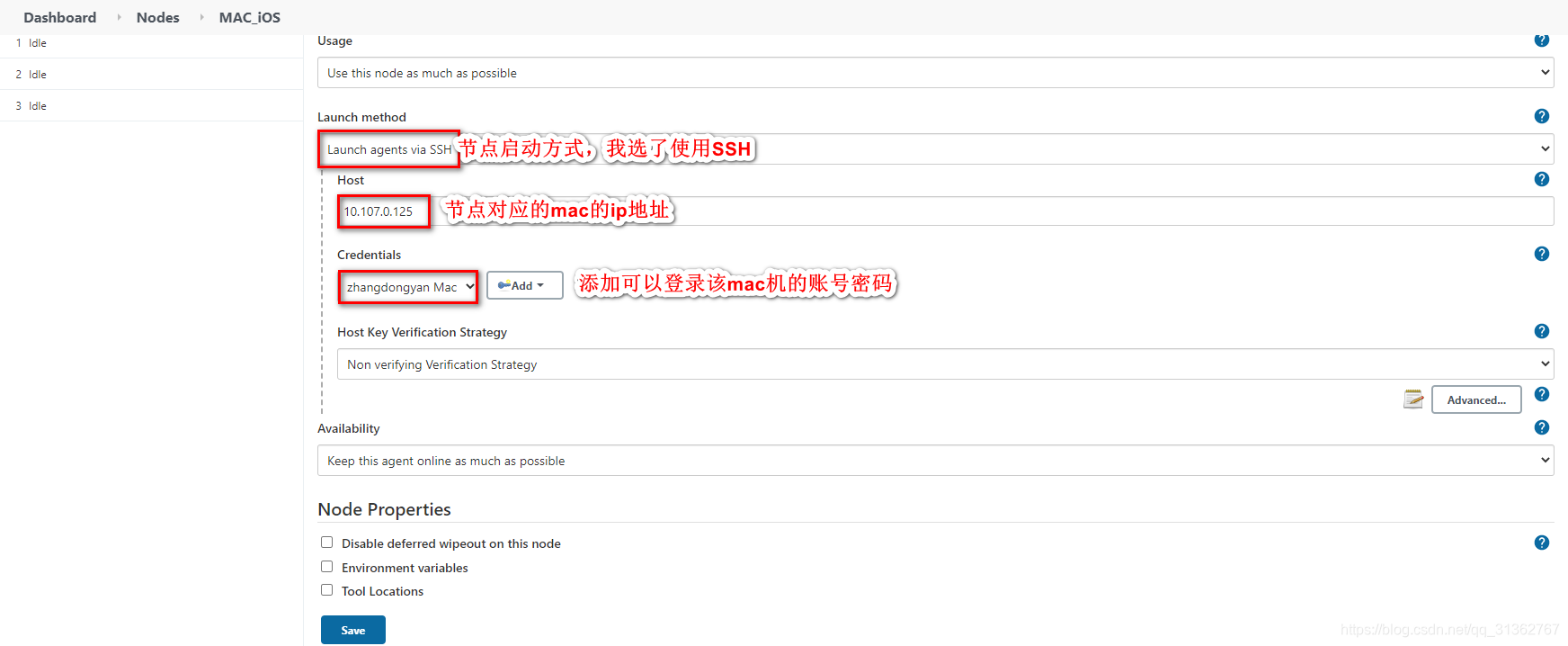Click the Save button
The image size is (1568, 646).
[x=353, y=630]
